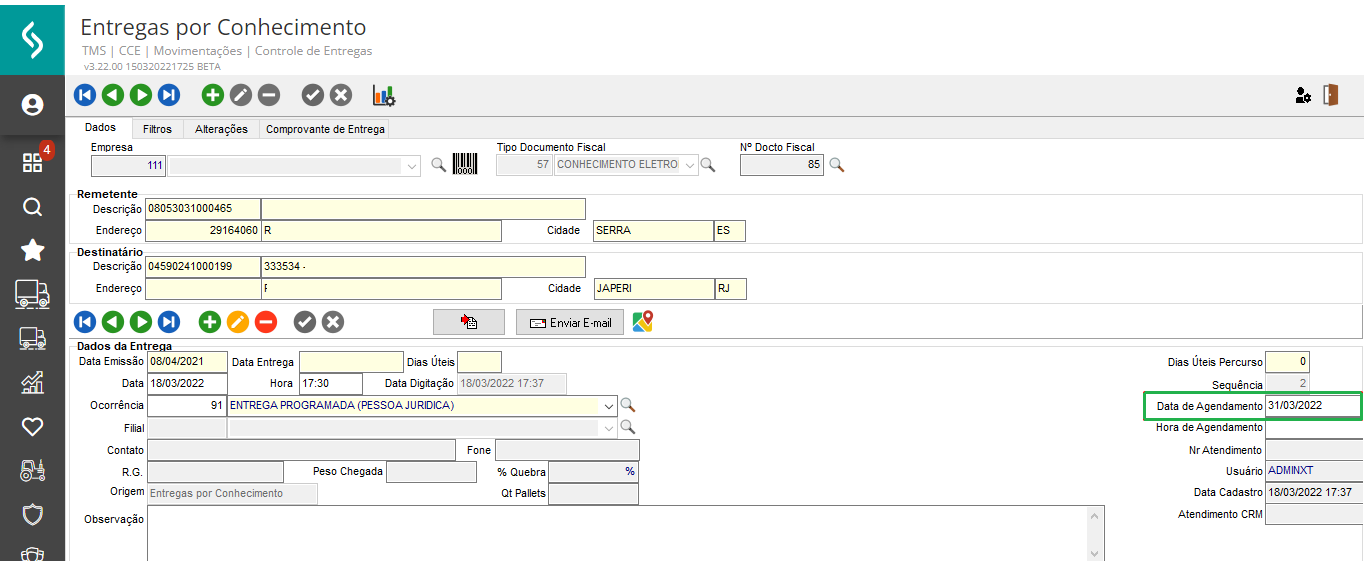This screenshot has width=1364, height=561.
Task: Switch to the Filtros tab
Action: tap(157, 129)
